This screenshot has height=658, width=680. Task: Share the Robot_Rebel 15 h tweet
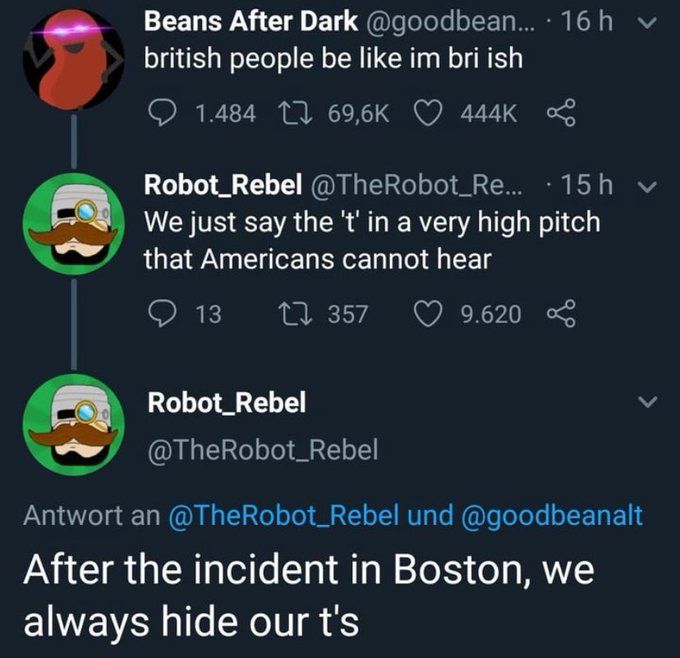[561, 313]
